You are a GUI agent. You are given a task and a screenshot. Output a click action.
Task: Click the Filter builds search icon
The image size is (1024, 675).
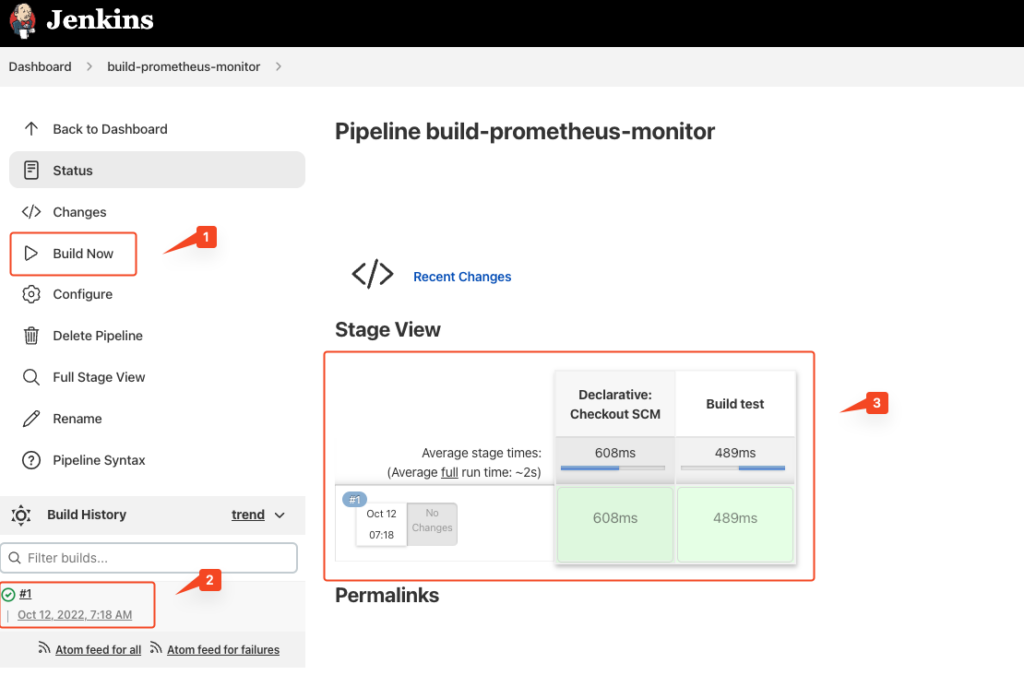point(15,558)
